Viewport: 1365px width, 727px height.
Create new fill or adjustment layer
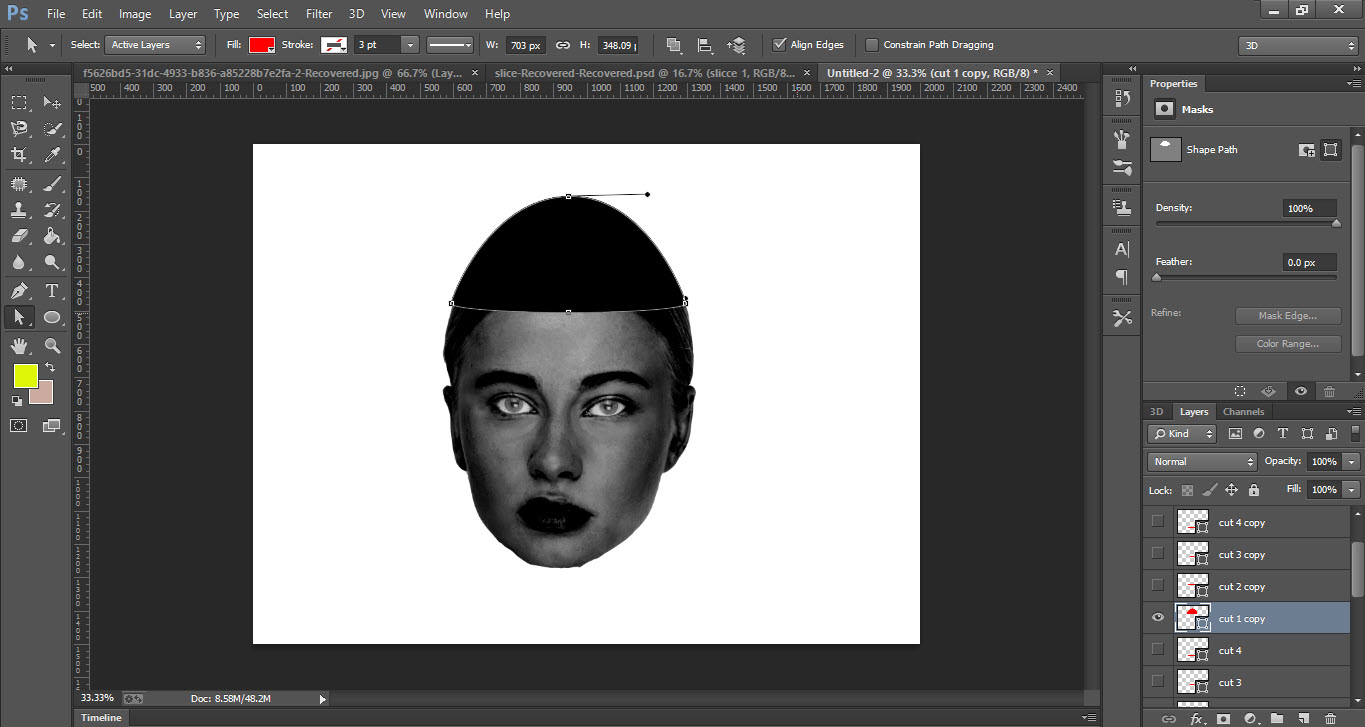click(1250, 718)
